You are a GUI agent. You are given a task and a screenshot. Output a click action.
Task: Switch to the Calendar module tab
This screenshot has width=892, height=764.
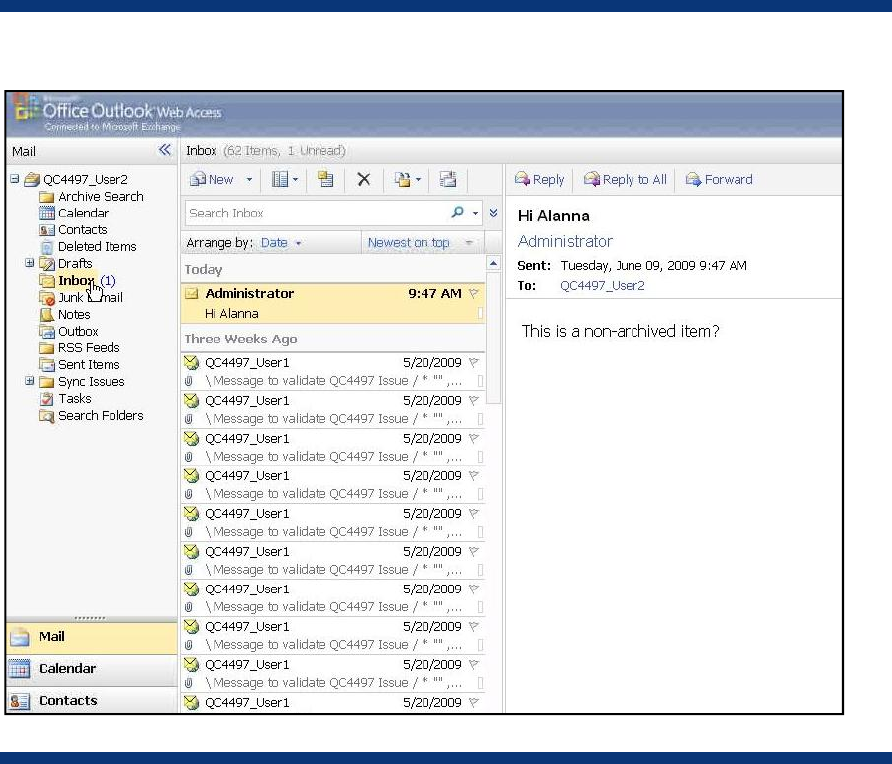pos(92,669)
